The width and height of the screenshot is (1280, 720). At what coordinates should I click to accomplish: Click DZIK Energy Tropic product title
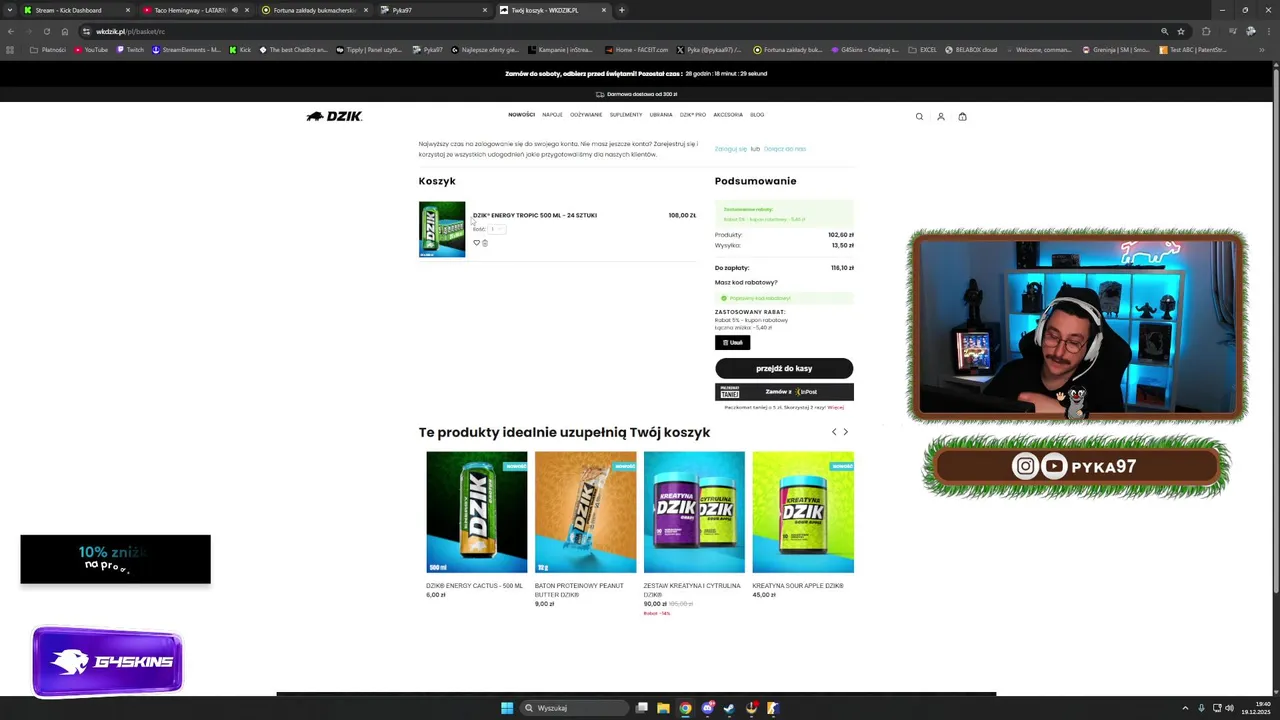pos(535,215)
